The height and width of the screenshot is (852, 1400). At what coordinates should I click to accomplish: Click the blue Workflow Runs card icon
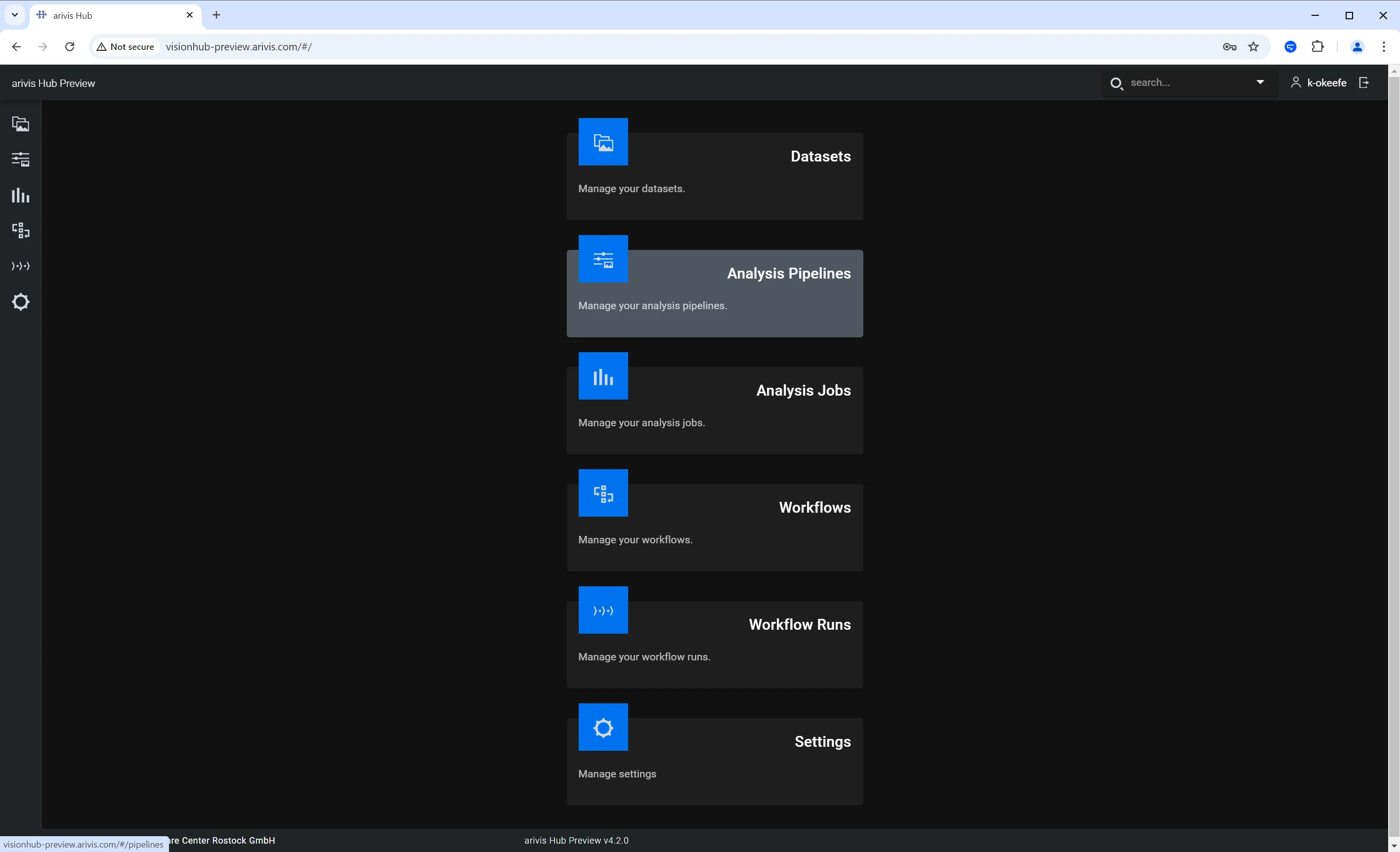[x=603, y=610]
